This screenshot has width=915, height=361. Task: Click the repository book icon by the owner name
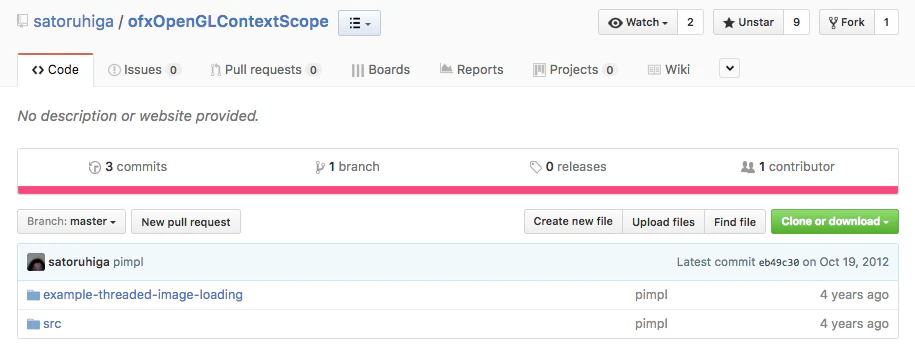coord(23,22)
